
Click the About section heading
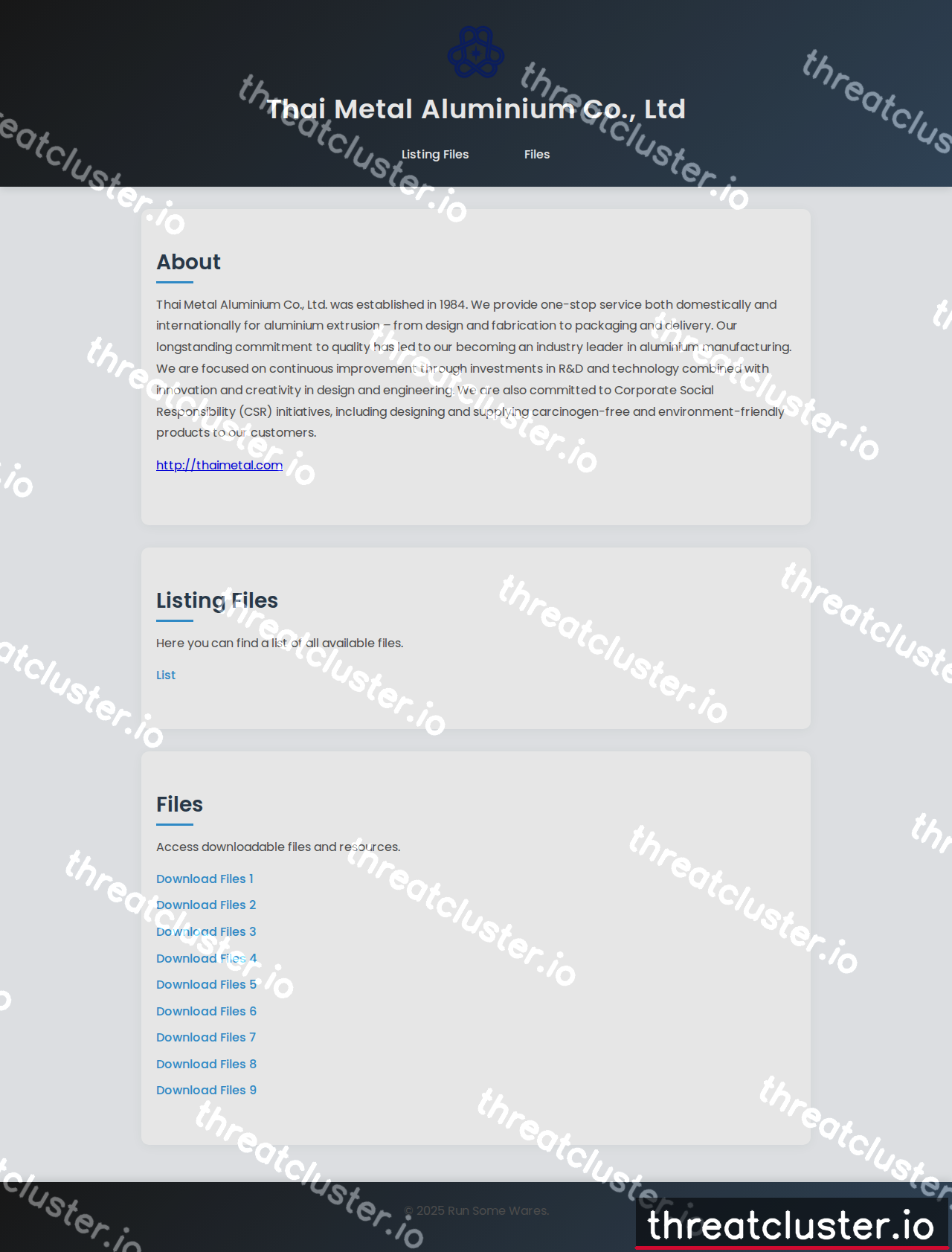point(188,262)
